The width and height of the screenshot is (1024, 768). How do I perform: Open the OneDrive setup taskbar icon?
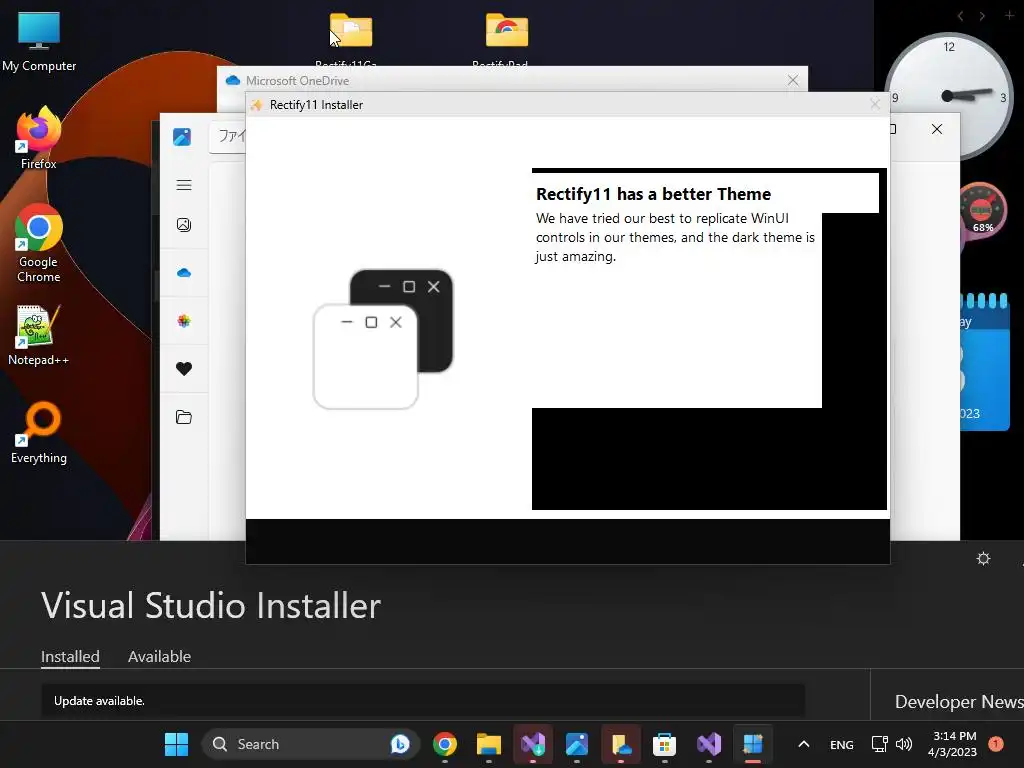tap(620, 744)
